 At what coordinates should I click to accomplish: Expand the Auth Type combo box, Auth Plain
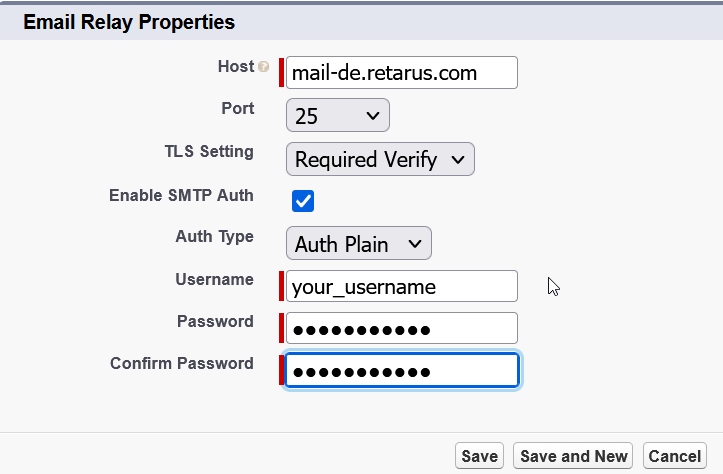tap(358, 244)
